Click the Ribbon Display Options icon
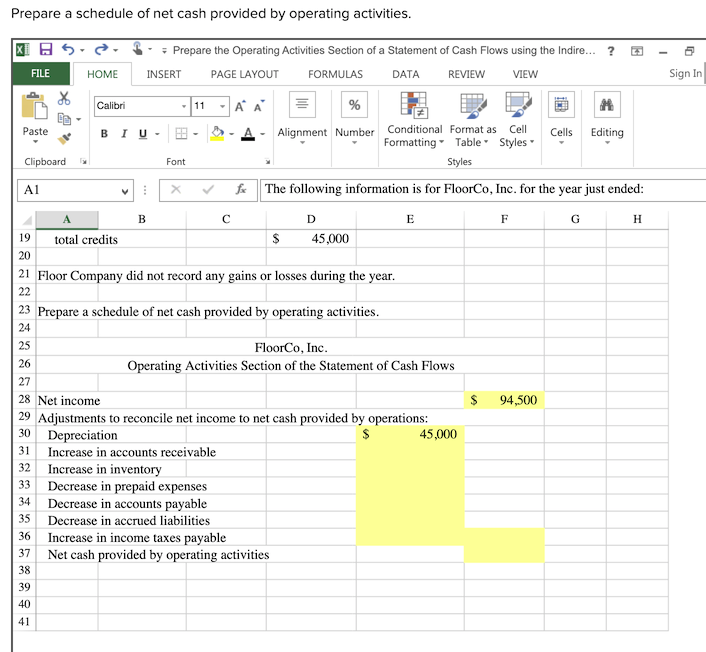Screen dimensions: 706x652 637,51
